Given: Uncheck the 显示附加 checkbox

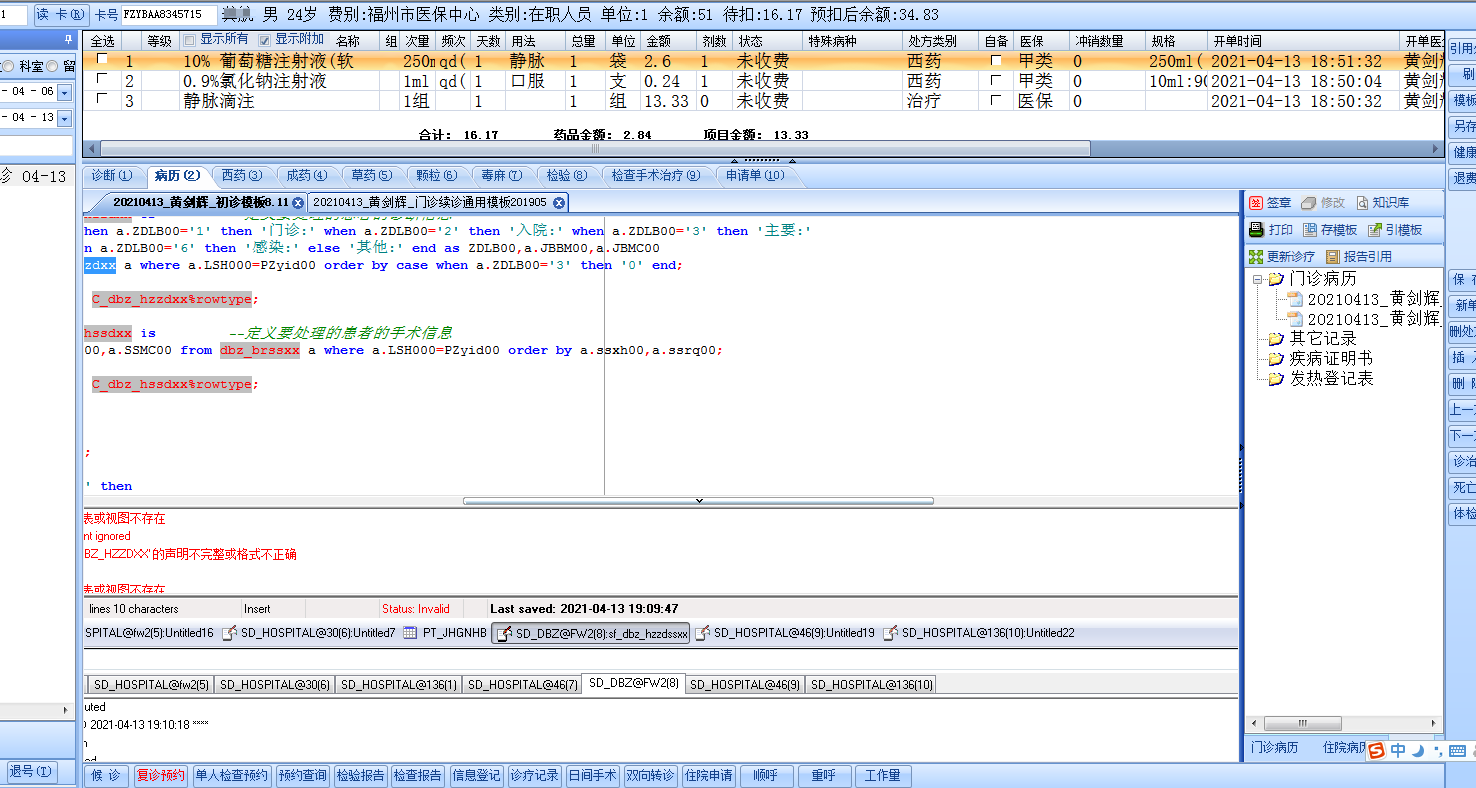Looking at the screenshot, I should pyautogui.click(x=265, y=40).
